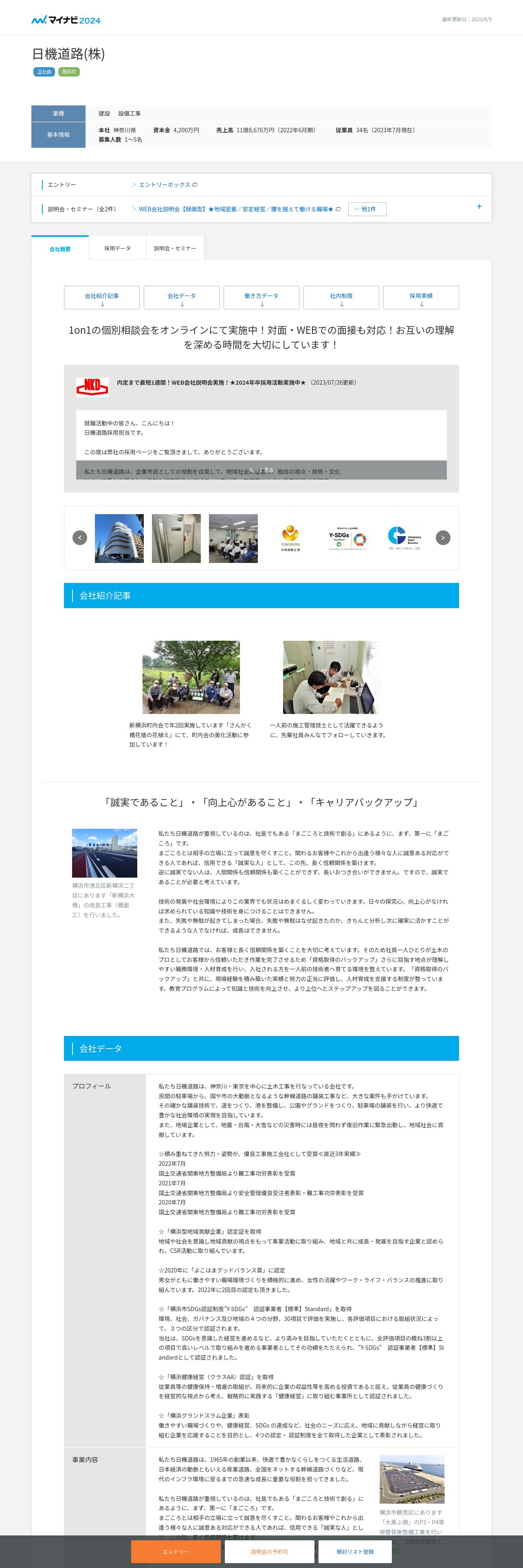
Task: Switch to the 会社概要 tab
Action: pos(60,248)
